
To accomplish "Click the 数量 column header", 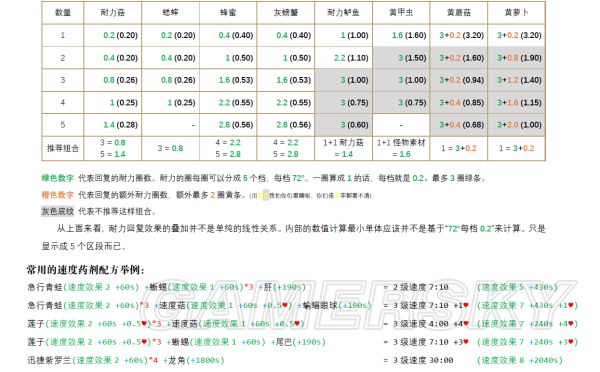I will pyautogui.click(x=63, y=13).
